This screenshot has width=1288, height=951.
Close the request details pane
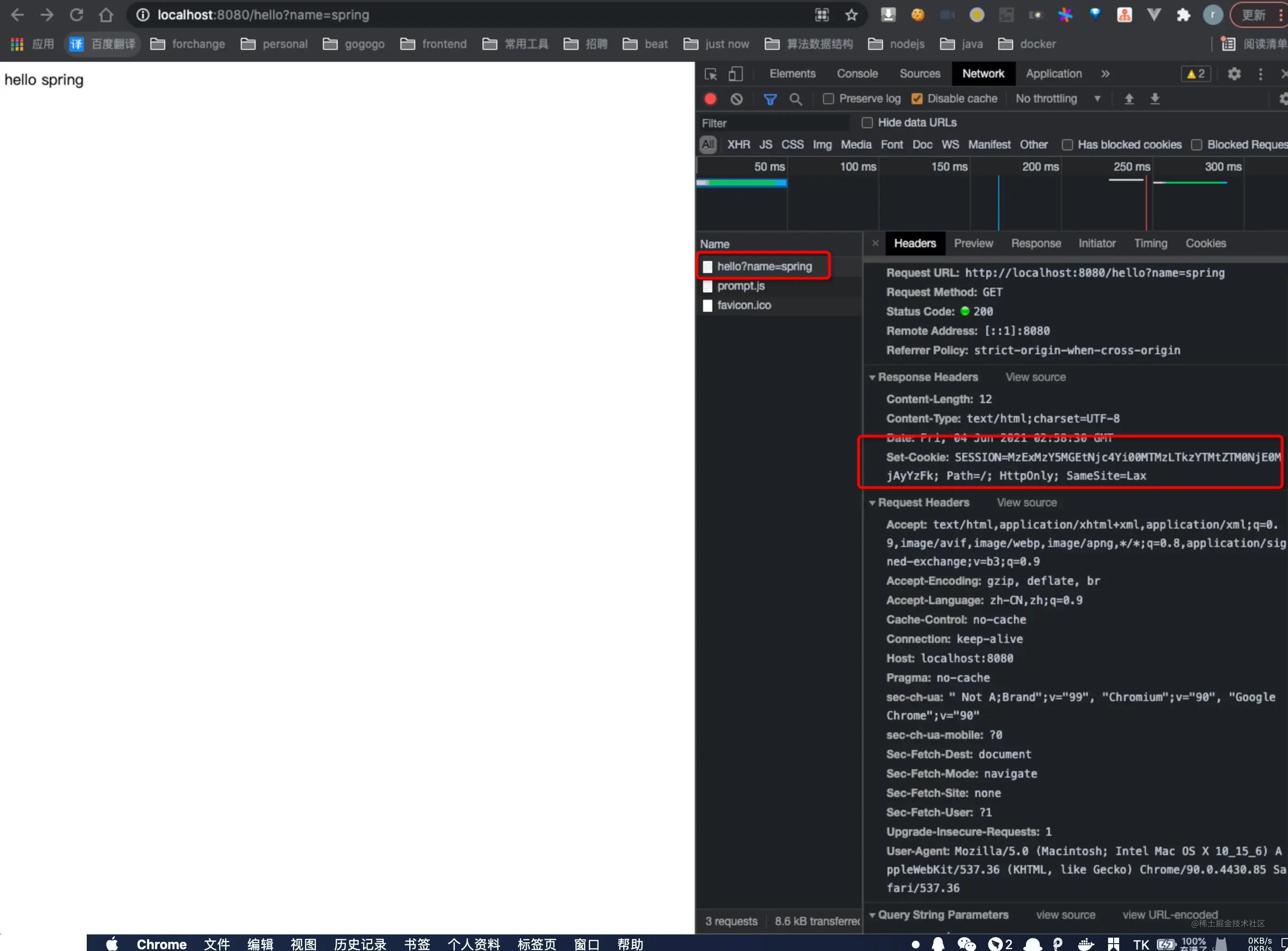click(x=875, y=243)
